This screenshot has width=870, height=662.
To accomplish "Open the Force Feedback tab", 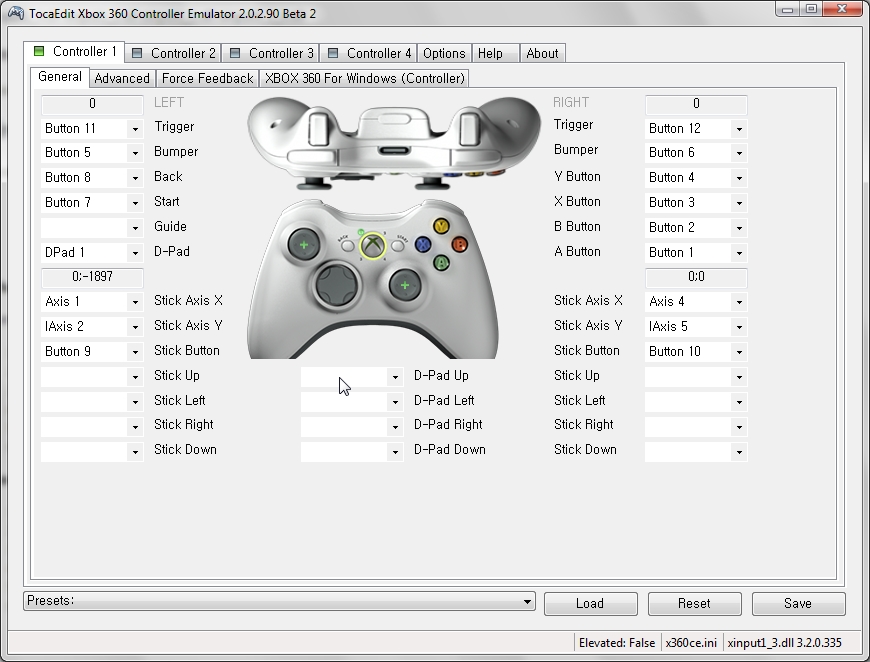I will click(x=207, y=78).
